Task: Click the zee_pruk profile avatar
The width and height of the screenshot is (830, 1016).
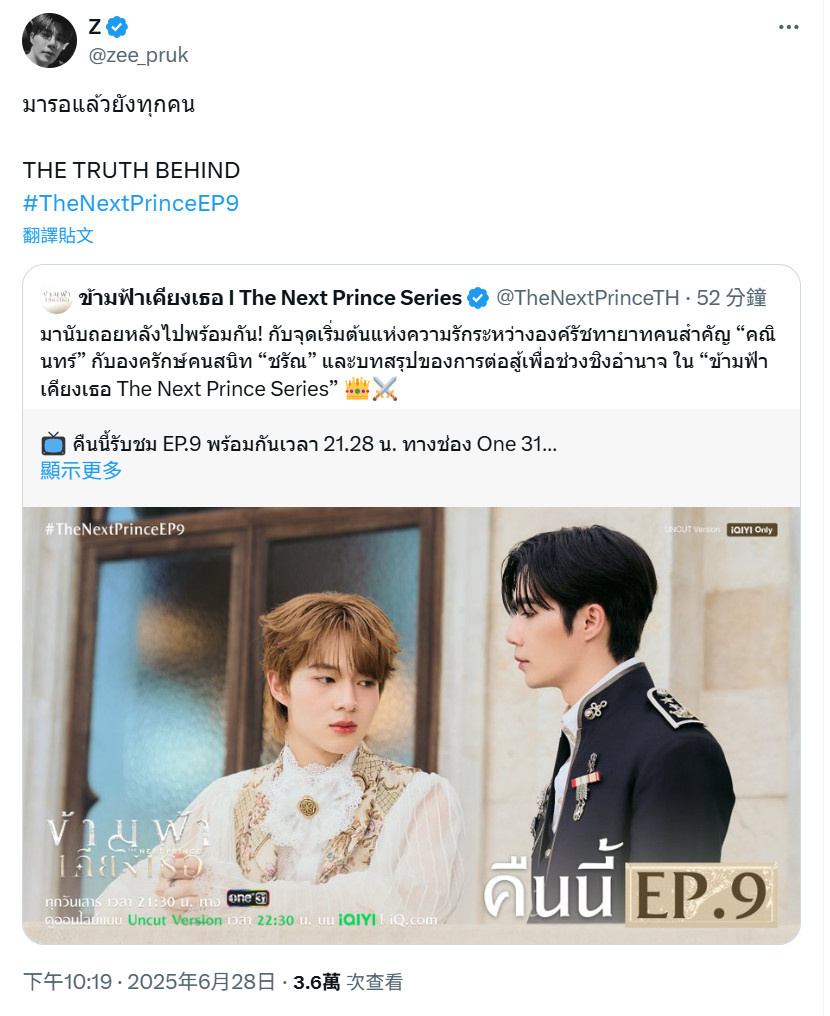Action: 49,40
